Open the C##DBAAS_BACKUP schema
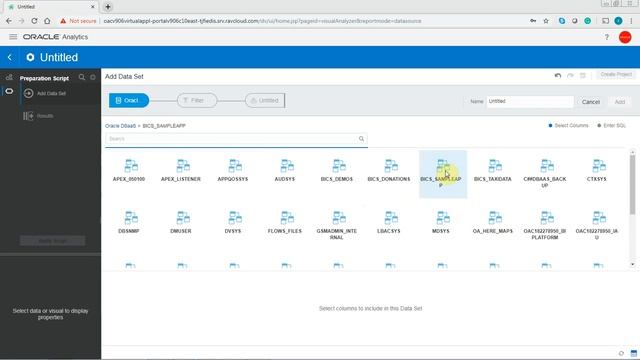The height and width of the screenshot is (360, 640). pos(545,173)
